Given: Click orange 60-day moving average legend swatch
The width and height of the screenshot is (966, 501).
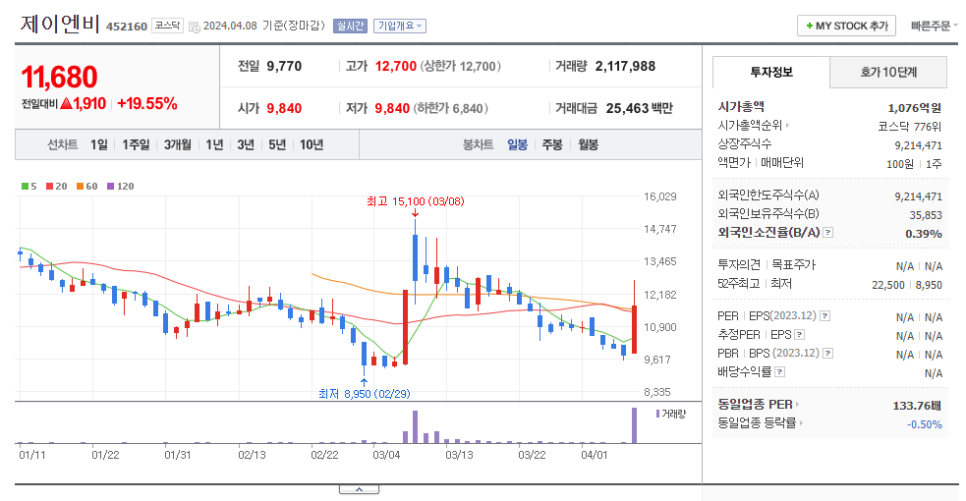Looking at the screenshot, I should 79,186.
